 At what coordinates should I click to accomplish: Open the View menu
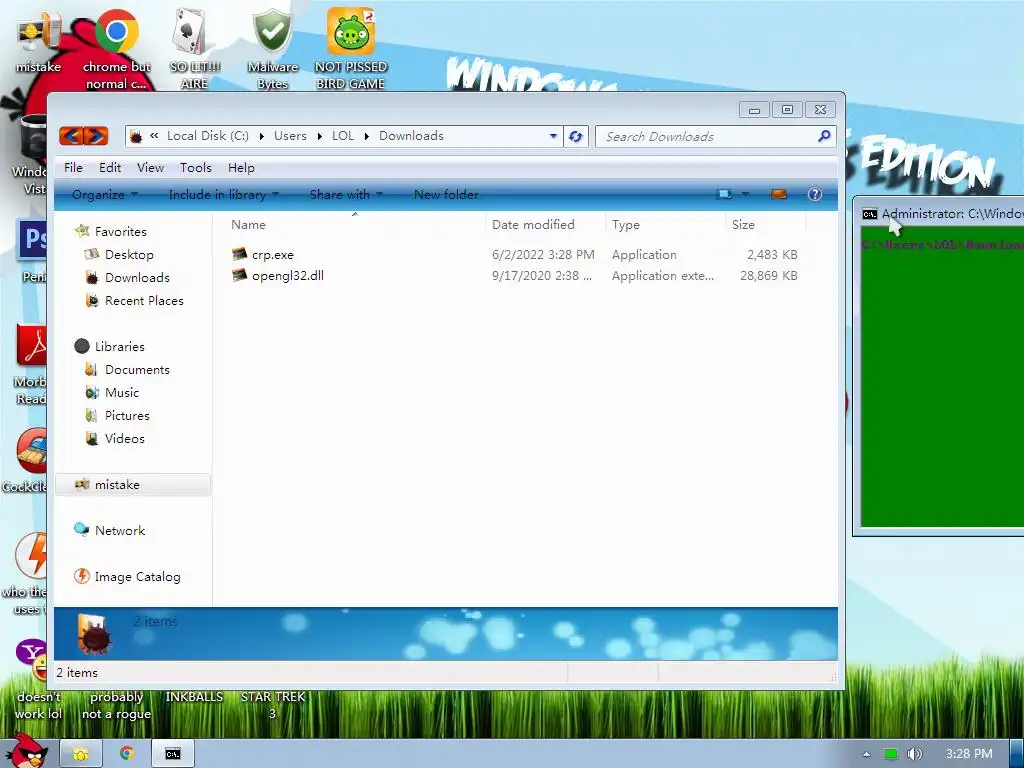coord(150,167)
